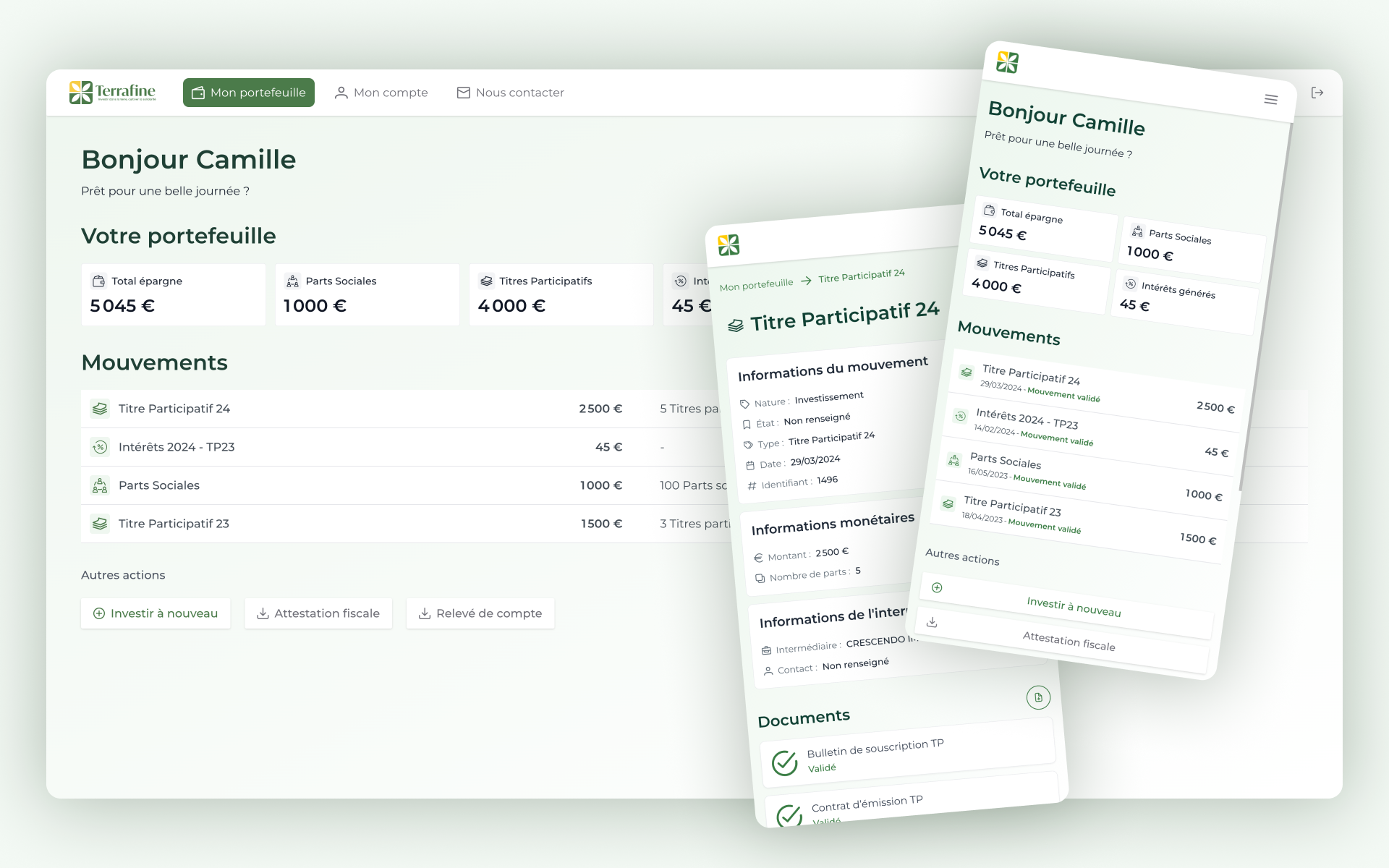
Task: Open the Total épargne card on desktop
Action: pos(173,294)
